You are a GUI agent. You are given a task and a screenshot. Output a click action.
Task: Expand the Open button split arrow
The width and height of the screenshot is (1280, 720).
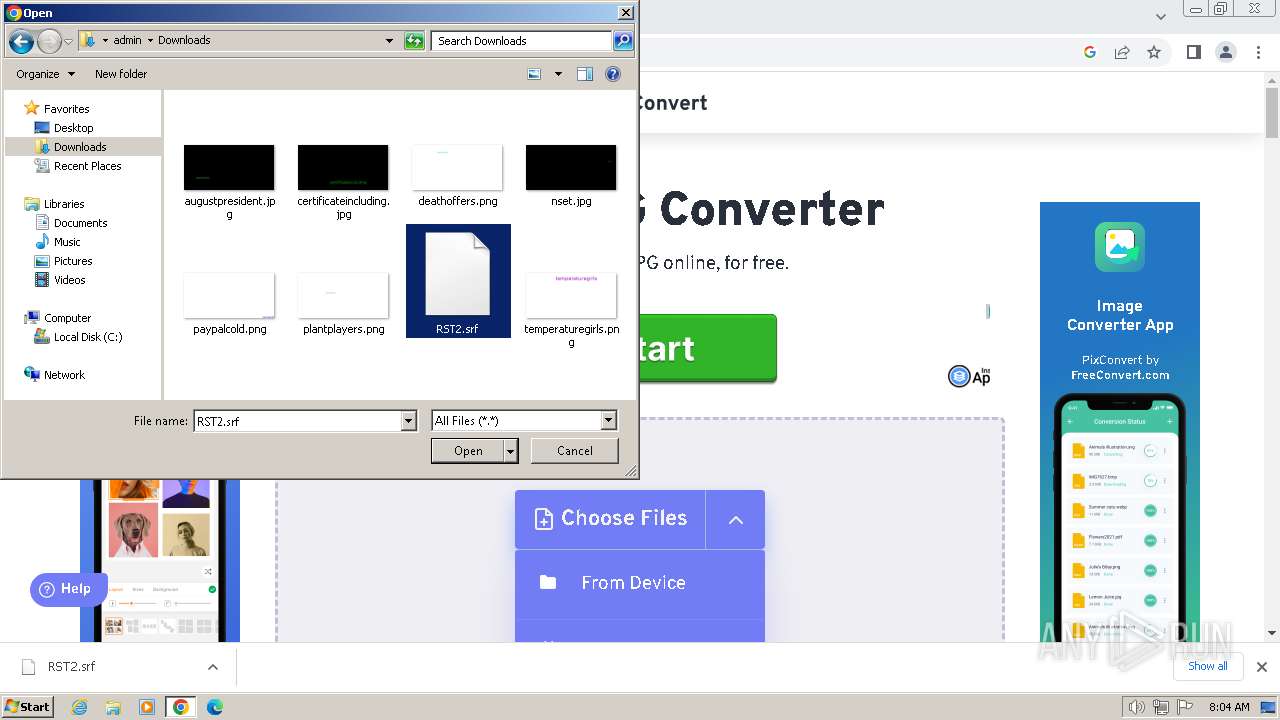click(x=511, y=451)
